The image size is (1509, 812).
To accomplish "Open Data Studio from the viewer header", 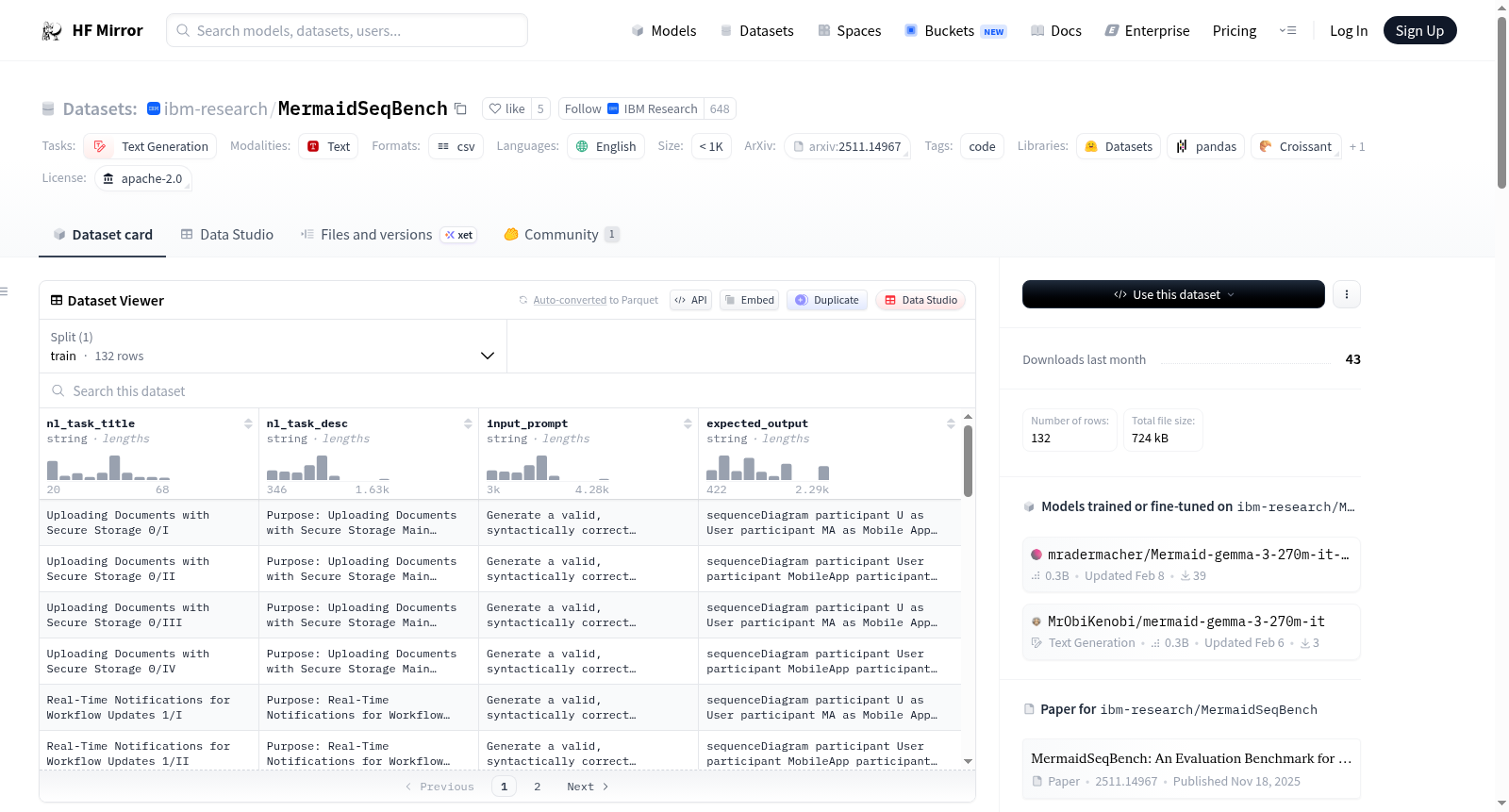I will pos(920,300).
